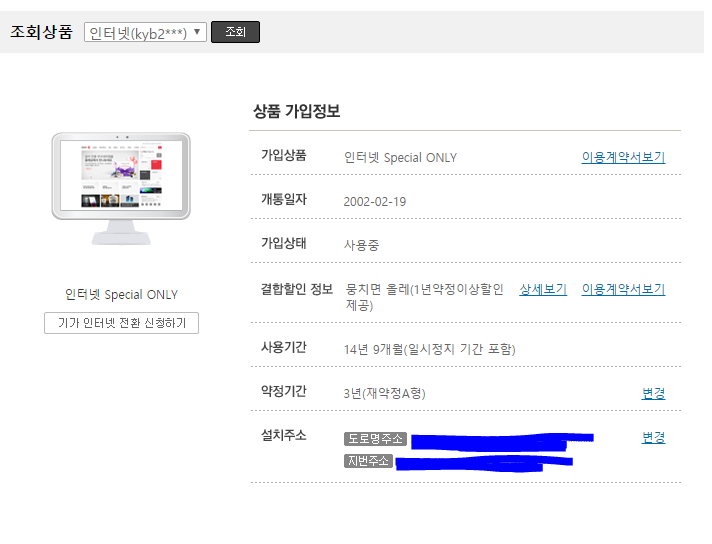Open the 조회상품 product dropdown

tap(145, 32)
